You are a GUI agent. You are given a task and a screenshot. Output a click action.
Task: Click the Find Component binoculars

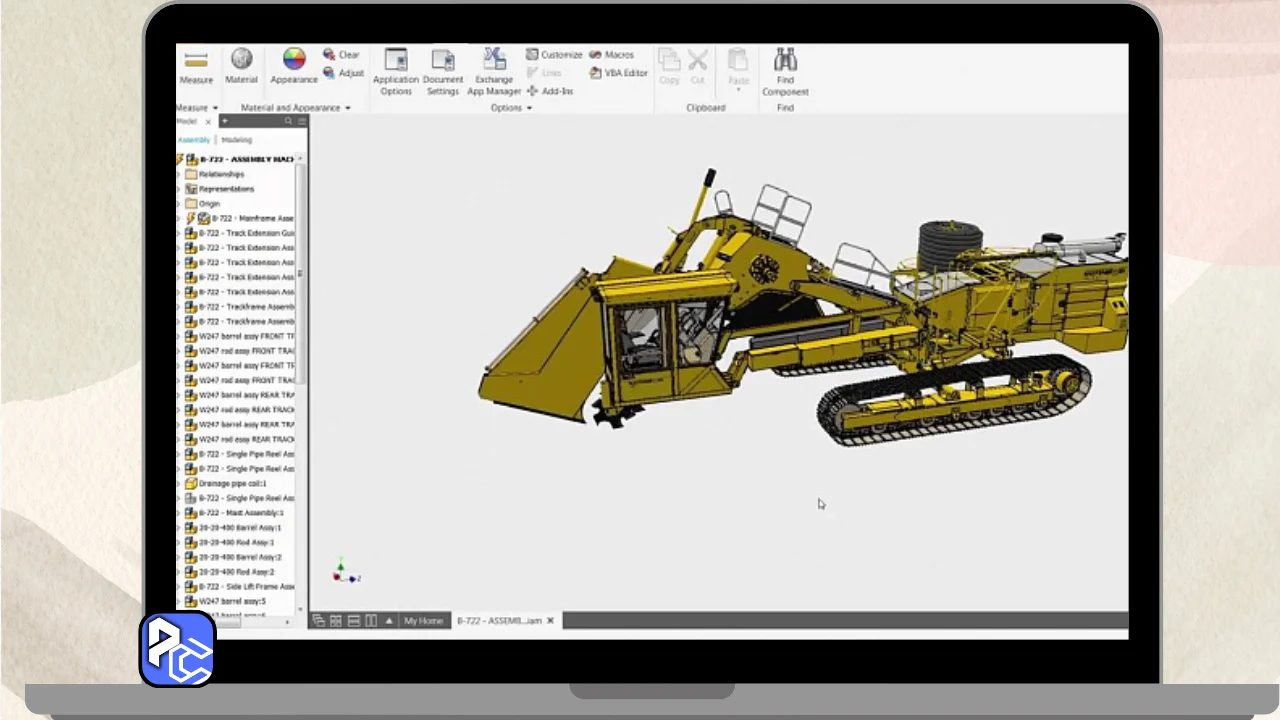(785, 60)
